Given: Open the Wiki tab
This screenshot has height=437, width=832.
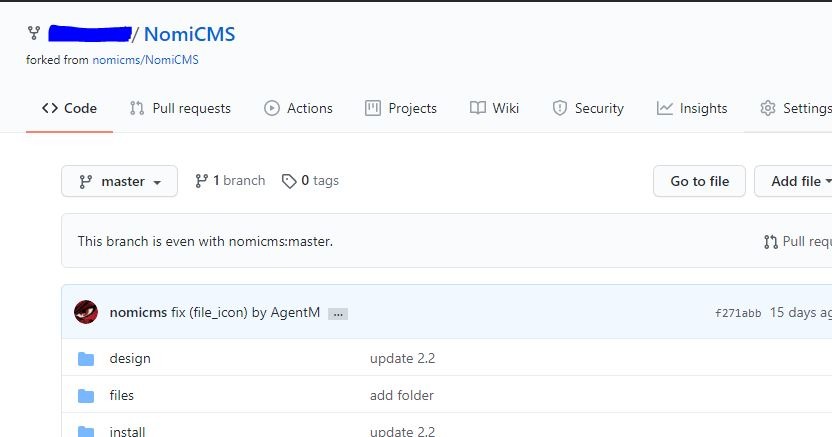Looking at the screenshot, I should pyautogui.click(x=494, y=108).
